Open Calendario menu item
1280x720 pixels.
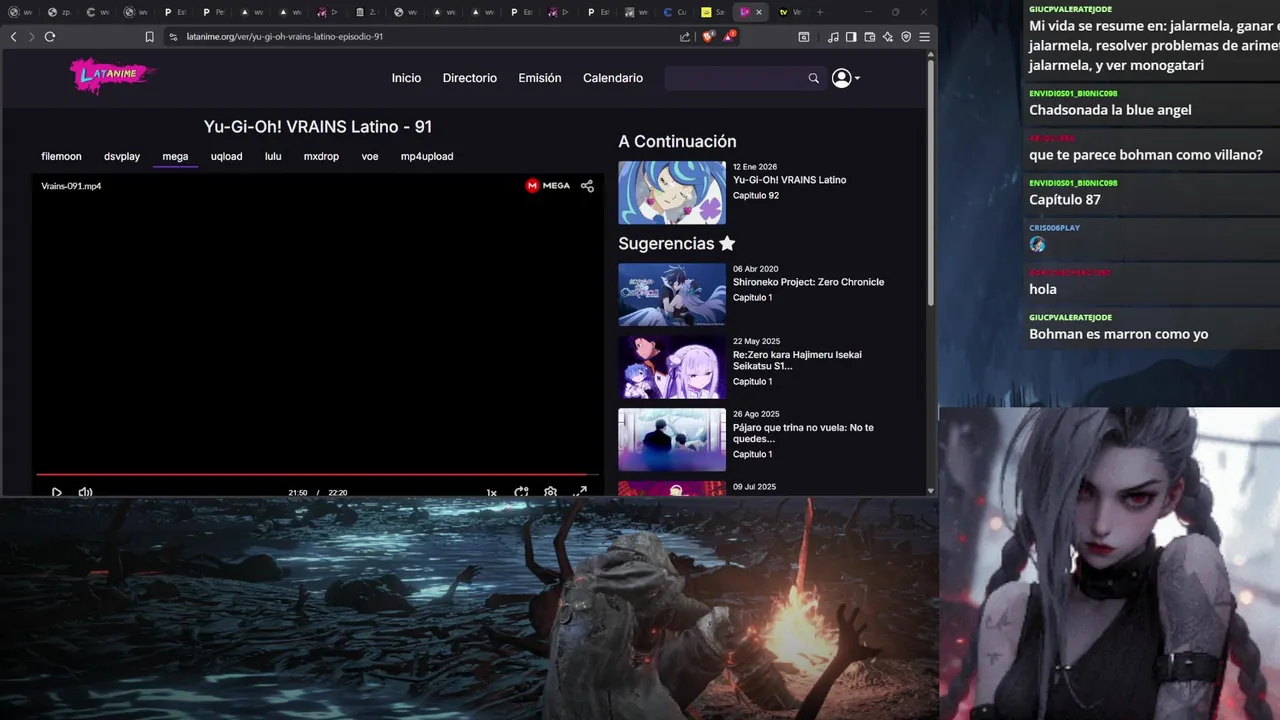pyautogui.click(x=613, y=78)
